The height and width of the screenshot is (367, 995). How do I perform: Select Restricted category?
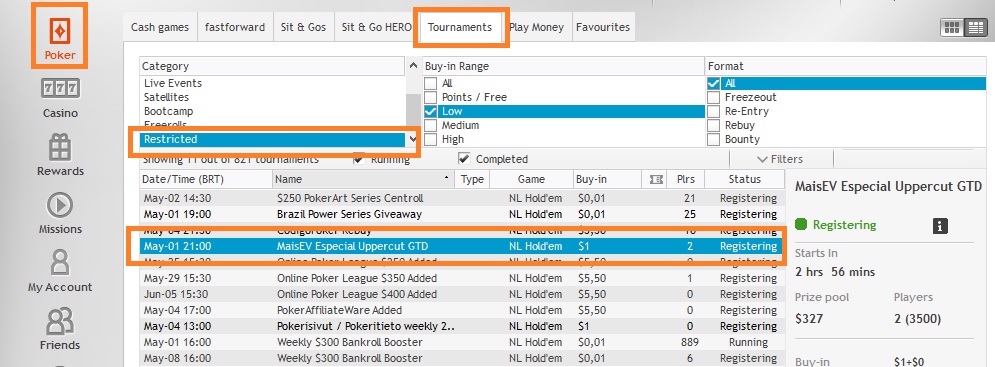pyautogui.click(x=273, y=139)
